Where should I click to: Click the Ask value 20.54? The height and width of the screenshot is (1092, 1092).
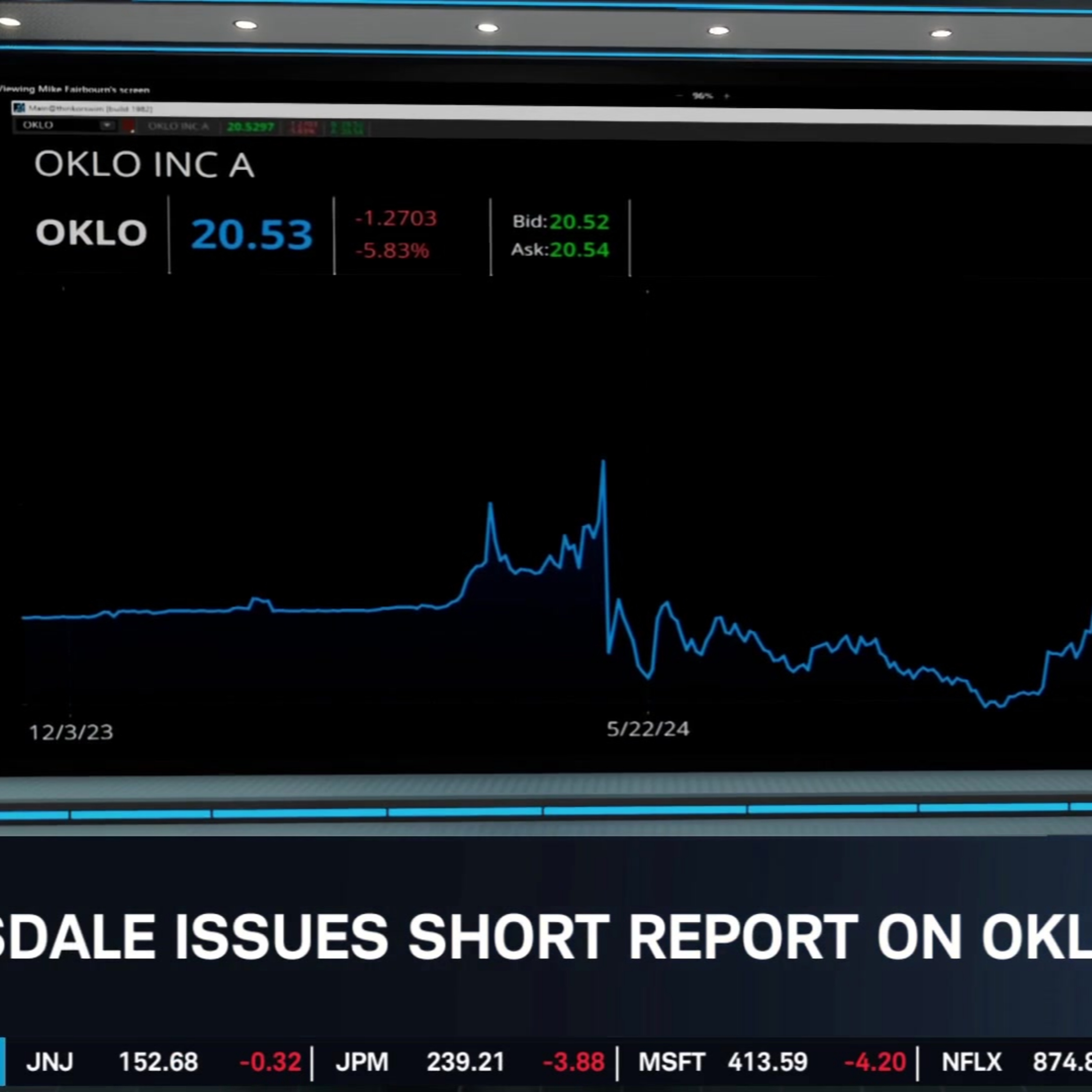pos(579,250)
